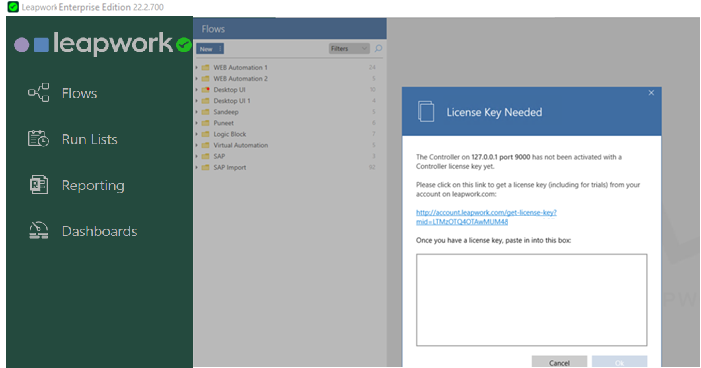Viewport: 701px width, 368px height.
Task: Click Cancel in license dialog
Action: coord(559,362)
